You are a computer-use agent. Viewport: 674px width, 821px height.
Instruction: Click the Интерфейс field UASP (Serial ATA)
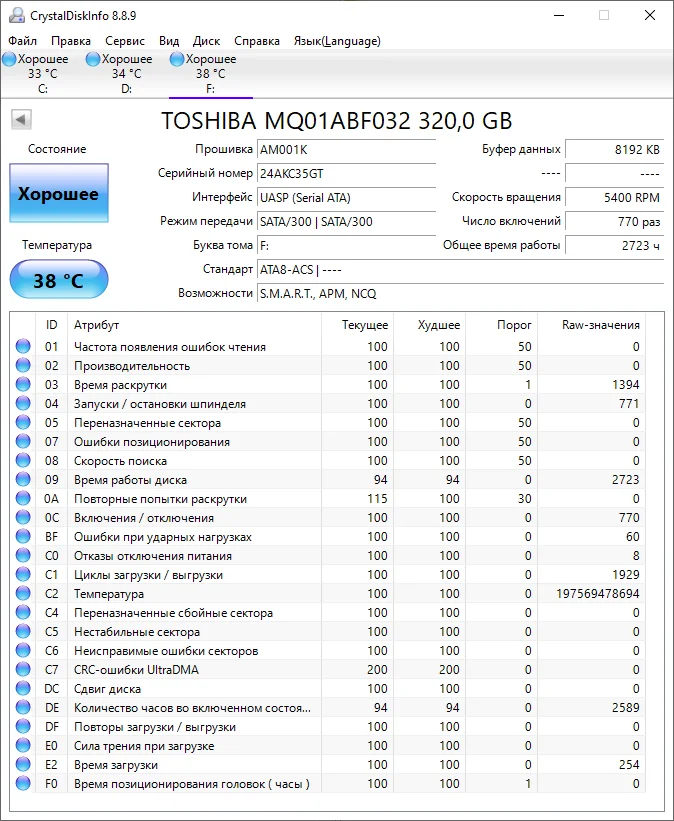click(346, 197)
